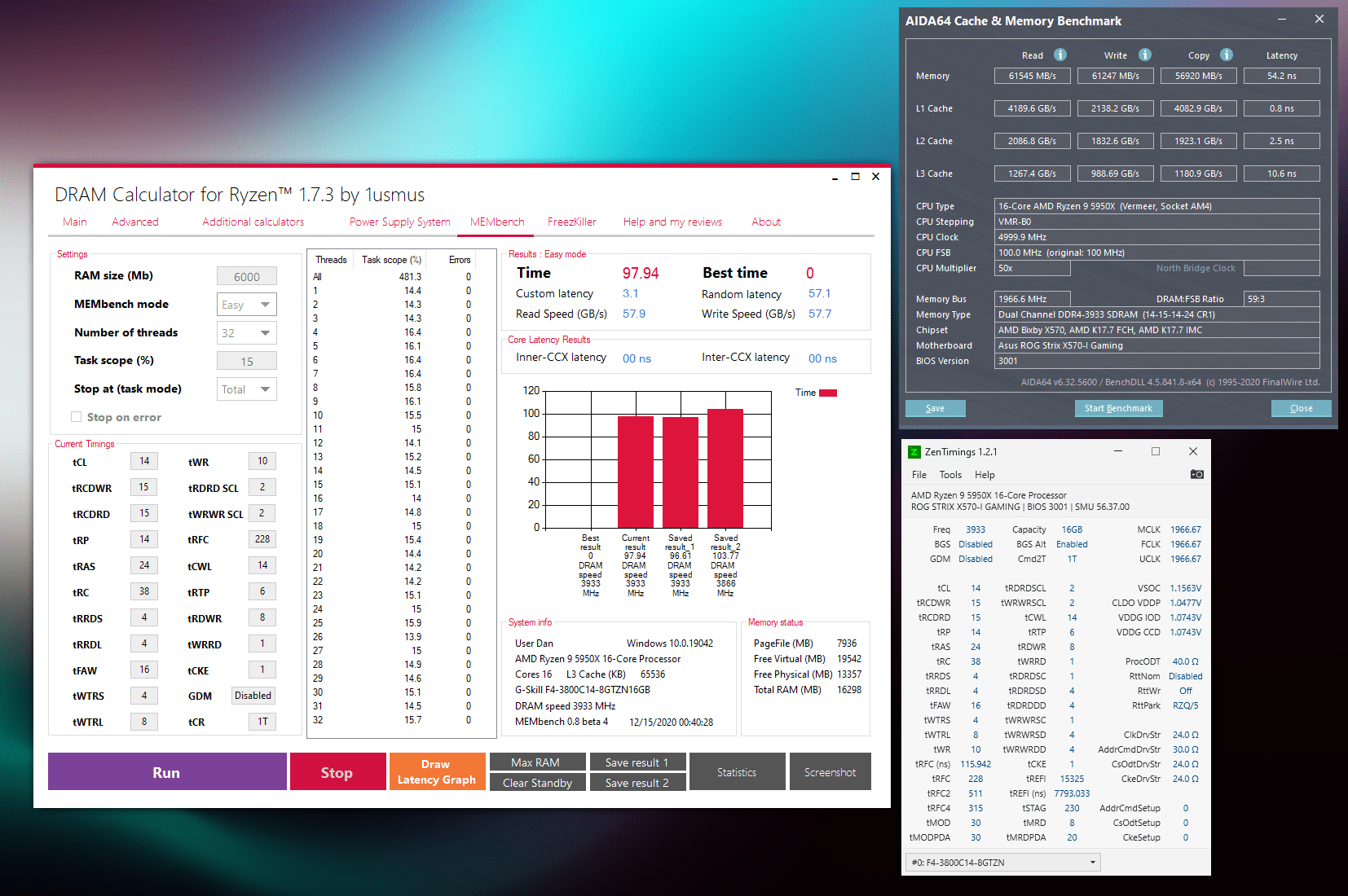Click the Screenshot button in DRAM Calculator

[830, 771]
